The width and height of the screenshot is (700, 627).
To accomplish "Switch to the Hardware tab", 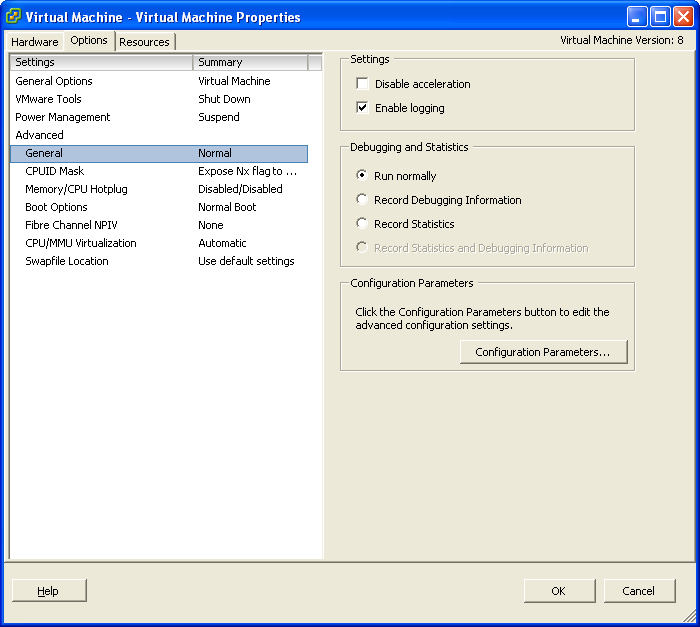I will [35, 42].
